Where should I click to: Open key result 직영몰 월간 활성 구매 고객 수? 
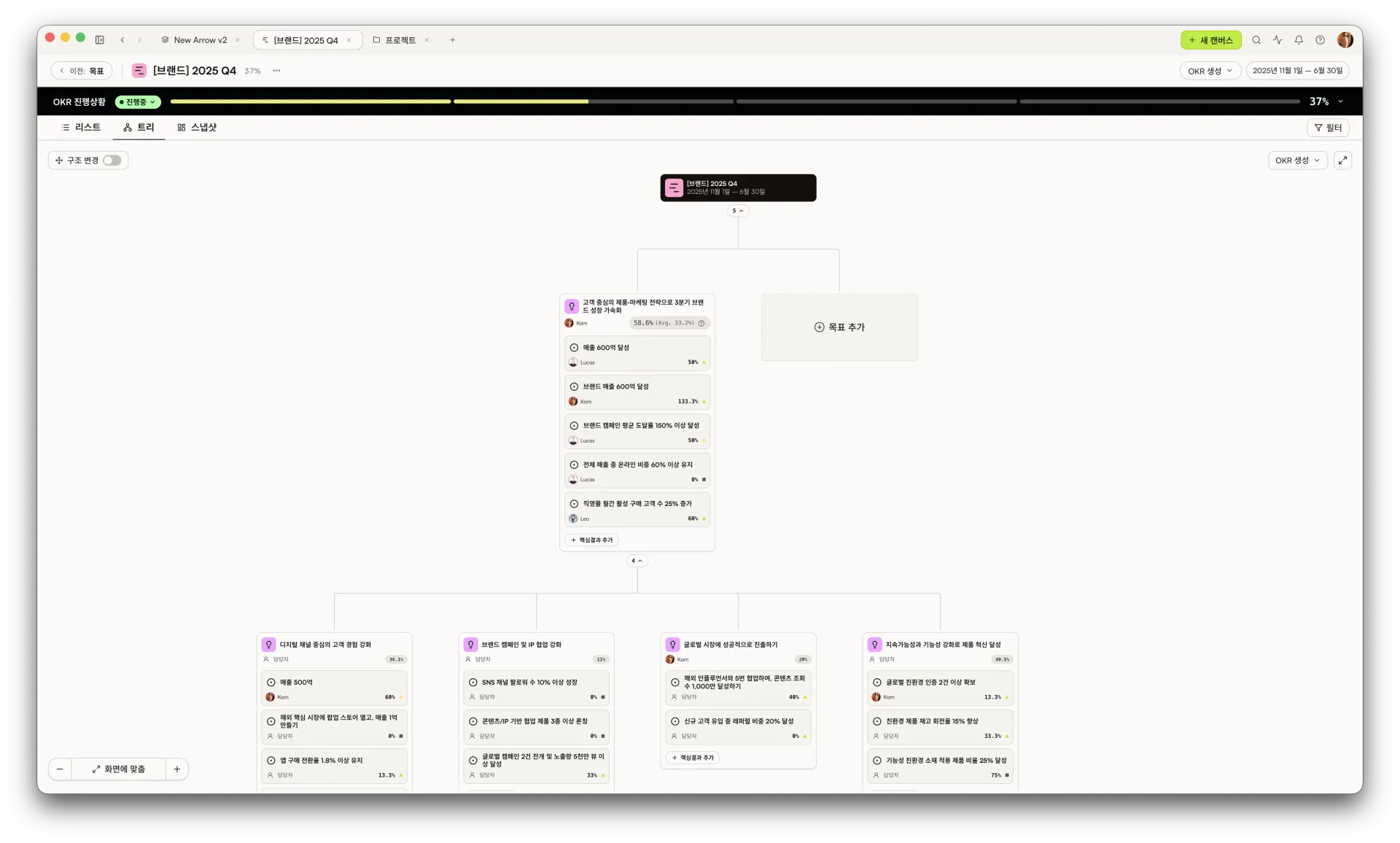click(x=637, y=510)
